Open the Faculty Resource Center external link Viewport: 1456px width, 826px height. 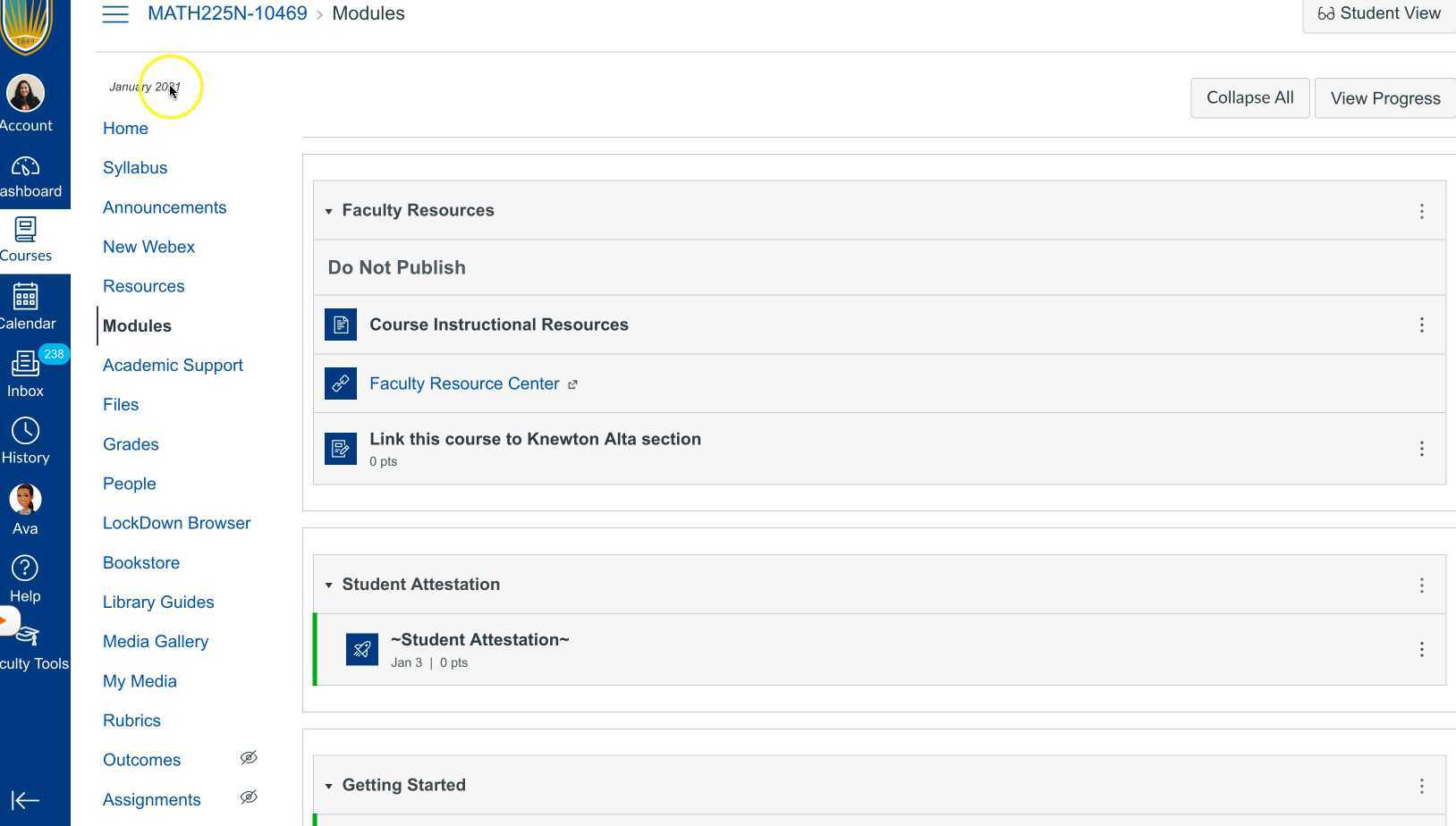tap(464, 384)
